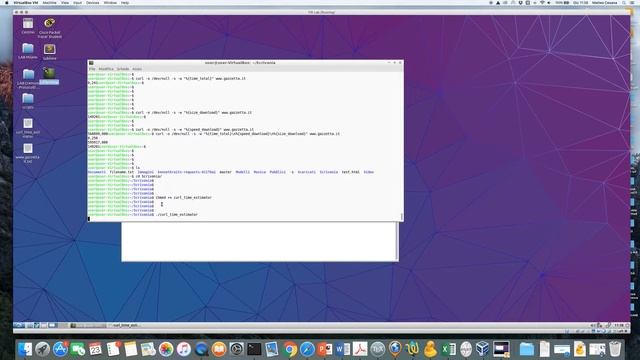
Task: Open the Modifica menu in terminal
Action: tap(106, 69)
